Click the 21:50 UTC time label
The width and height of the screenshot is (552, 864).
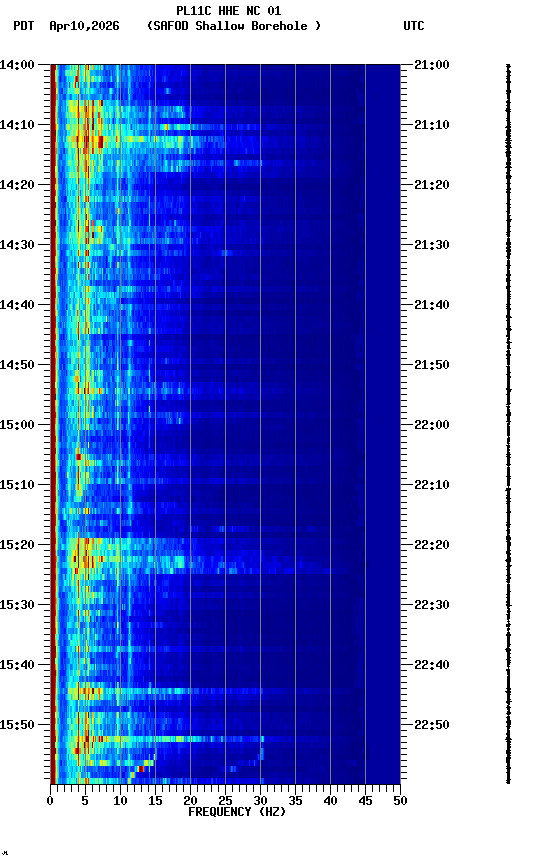coord(432,365)
